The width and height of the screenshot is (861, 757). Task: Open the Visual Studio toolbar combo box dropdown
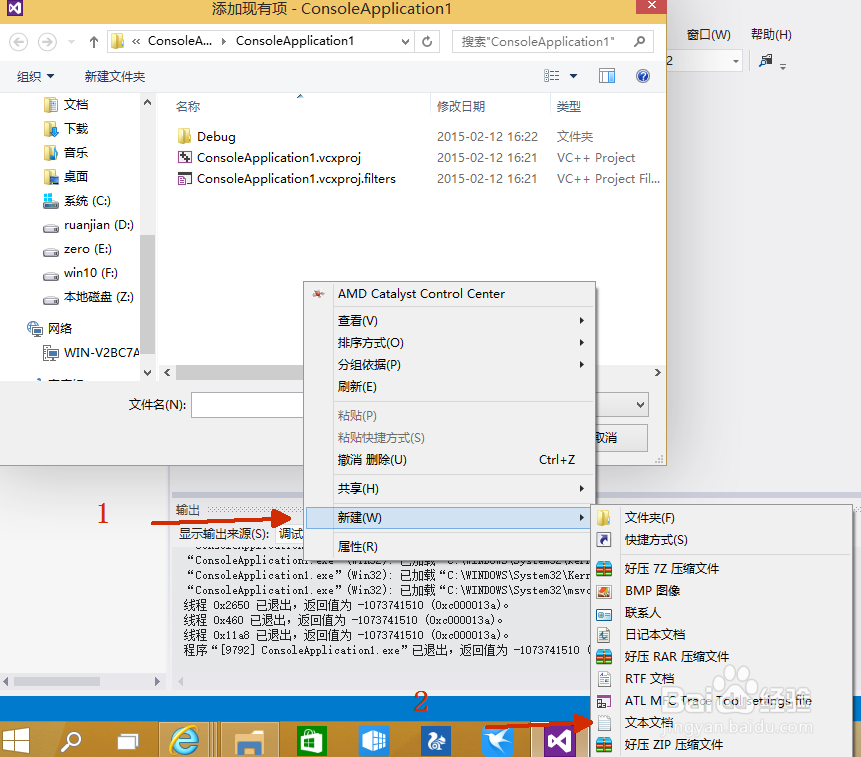[735, 61]
